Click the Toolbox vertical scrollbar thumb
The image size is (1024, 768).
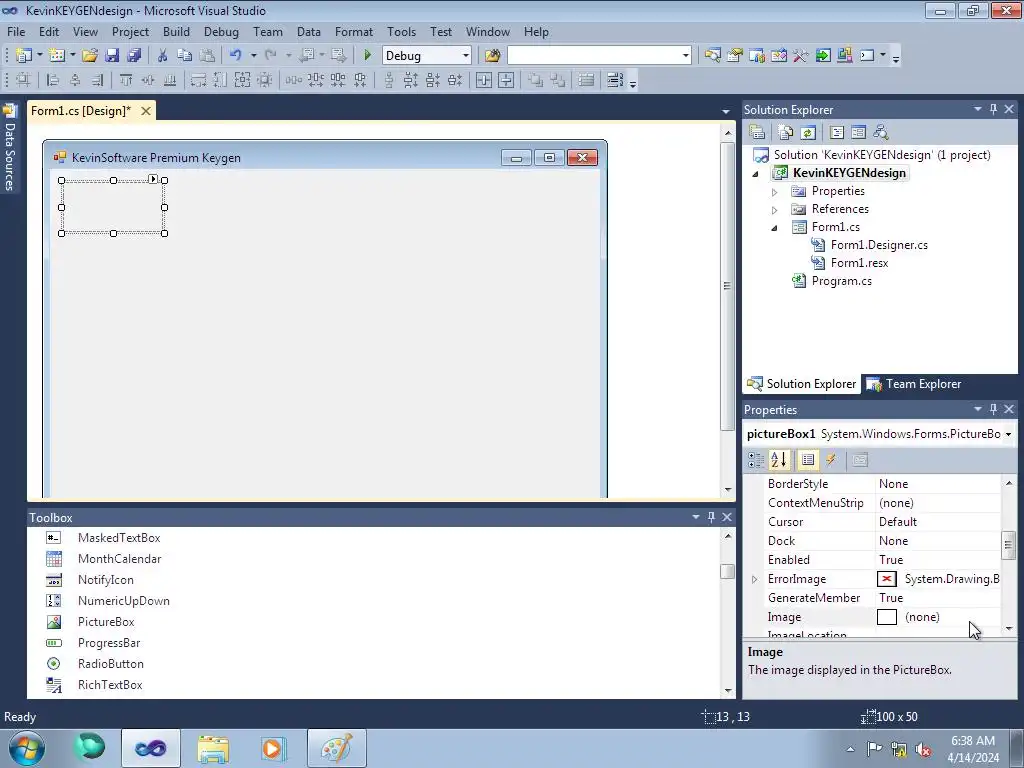pos(728,571)
